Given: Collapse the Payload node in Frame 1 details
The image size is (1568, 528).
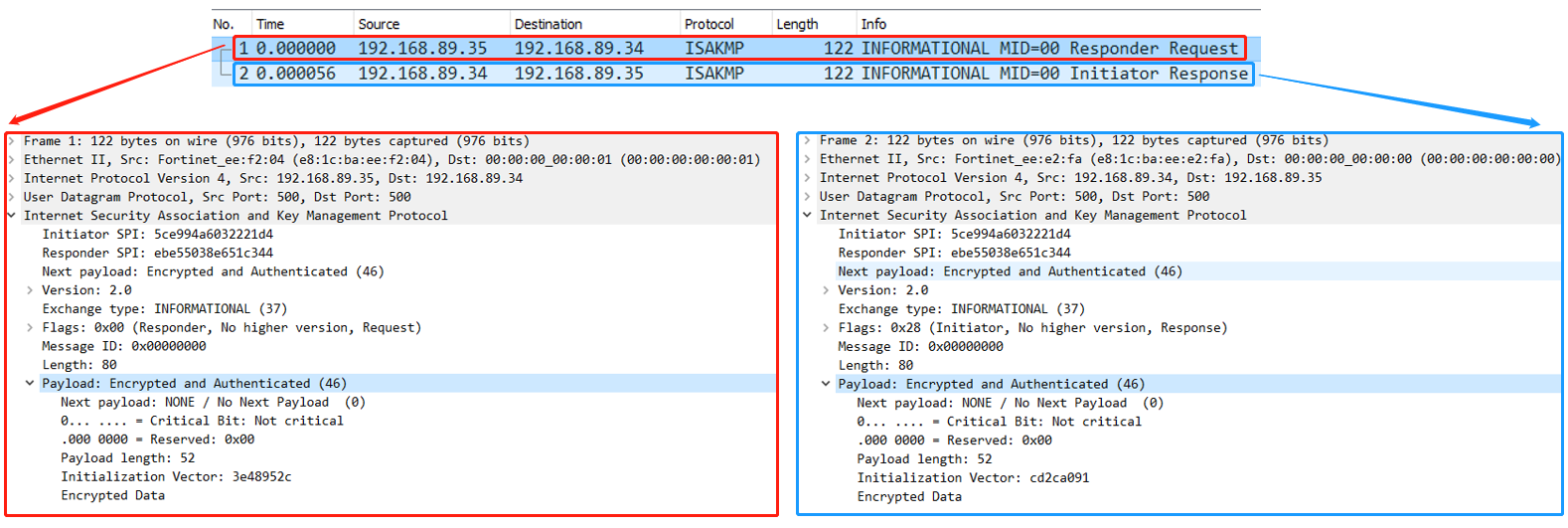Looking at the screenshot, I should coord(30,383).
